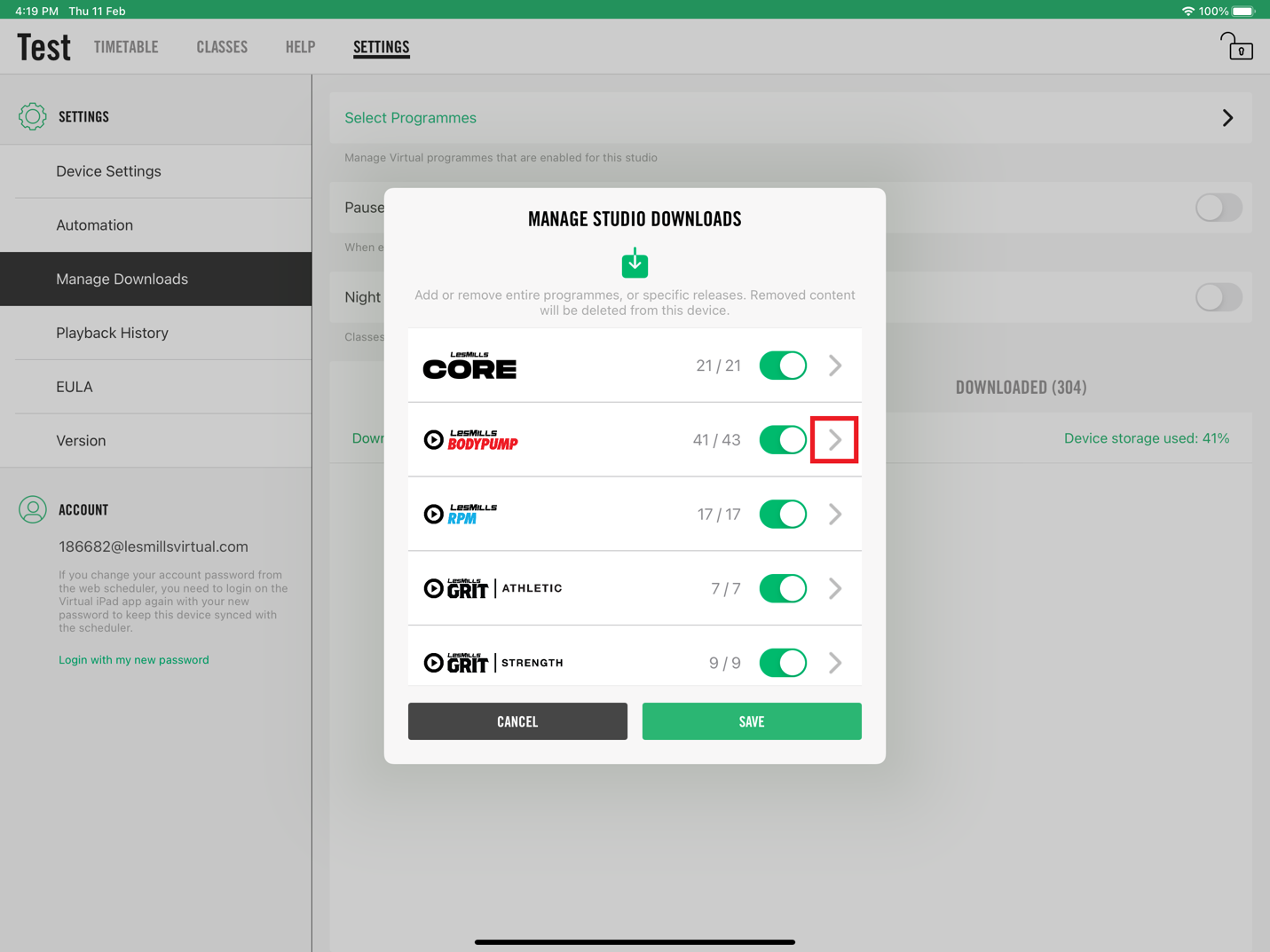Select Manage Downloads in sidebar
This screenshot has height=952, width=1270.
156,279
